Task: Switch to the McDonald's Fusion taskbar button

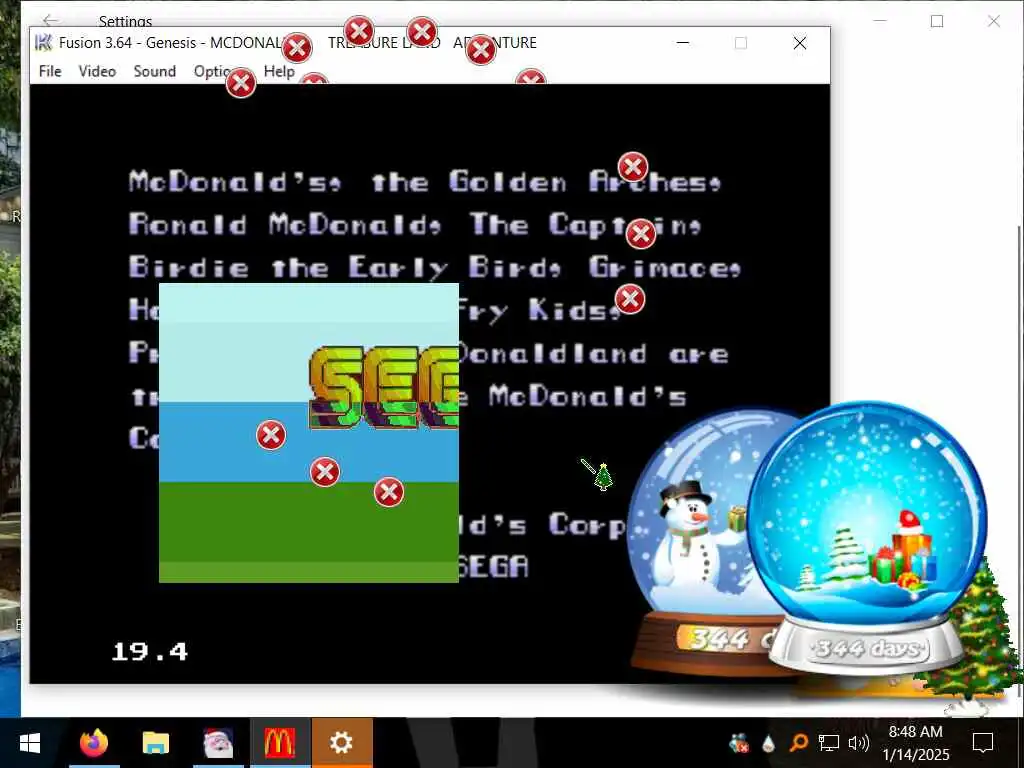Action: point(280,743)
